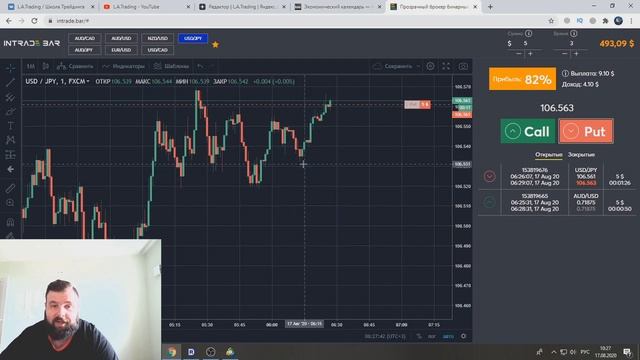Screen dimensions: 640x360
Task: Take a chart snapshot with camera icon
Action: [x=463, y=66]
